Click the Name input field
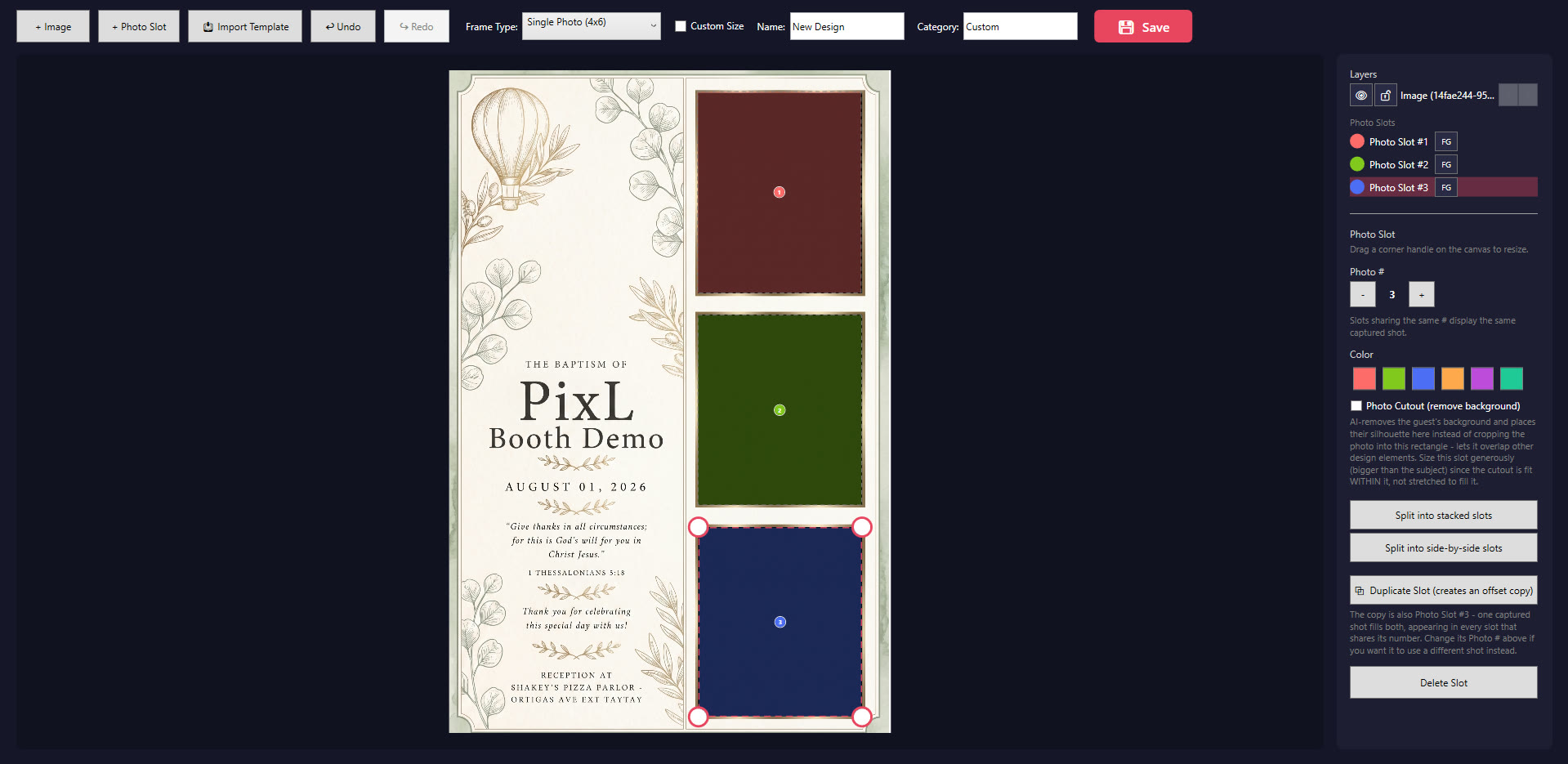Image resolution: width=1568 pixels, height=764 pixels. point(847,26)
